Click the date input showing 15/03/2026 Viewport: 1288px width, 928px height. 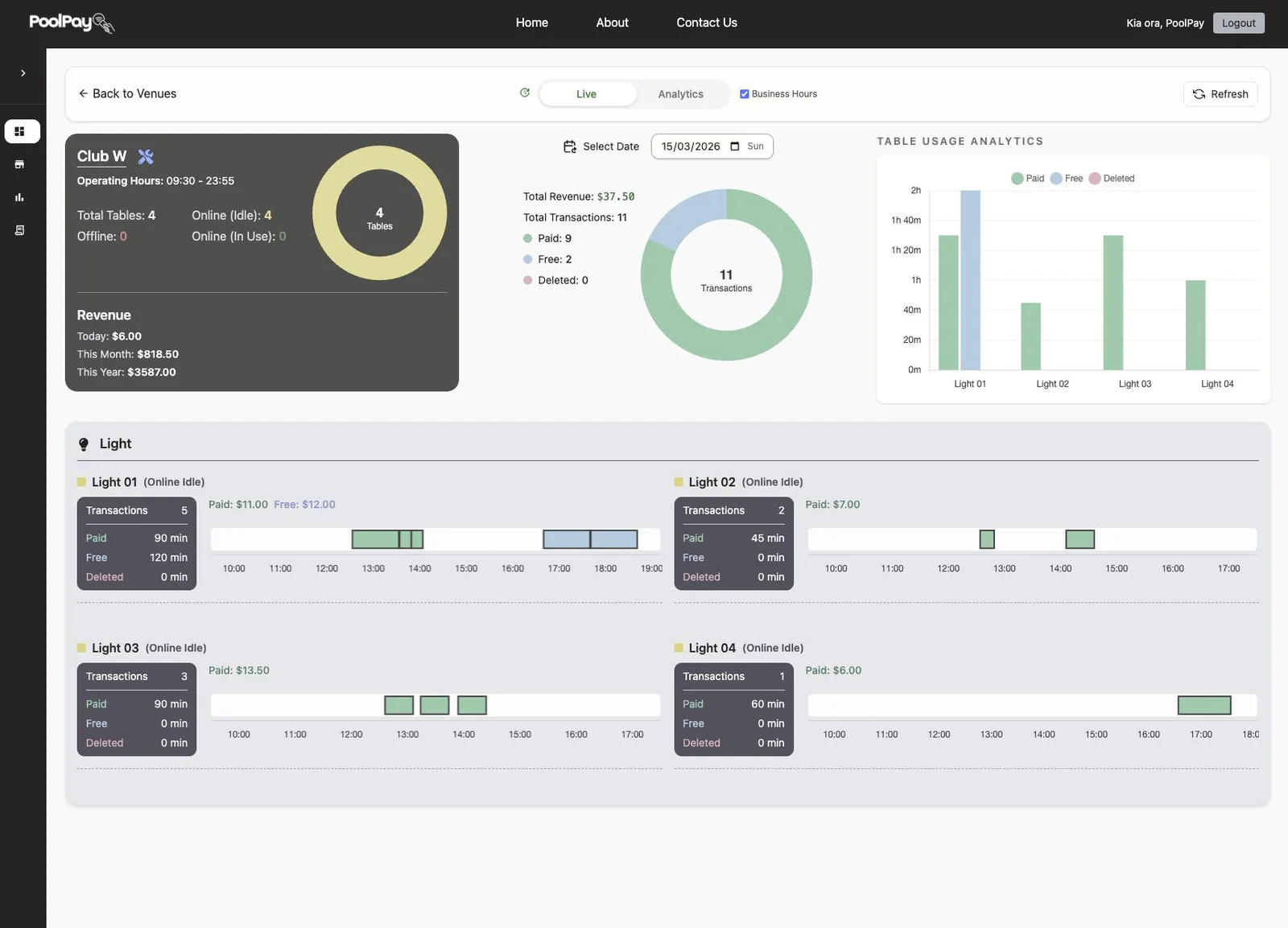(712, 146)
